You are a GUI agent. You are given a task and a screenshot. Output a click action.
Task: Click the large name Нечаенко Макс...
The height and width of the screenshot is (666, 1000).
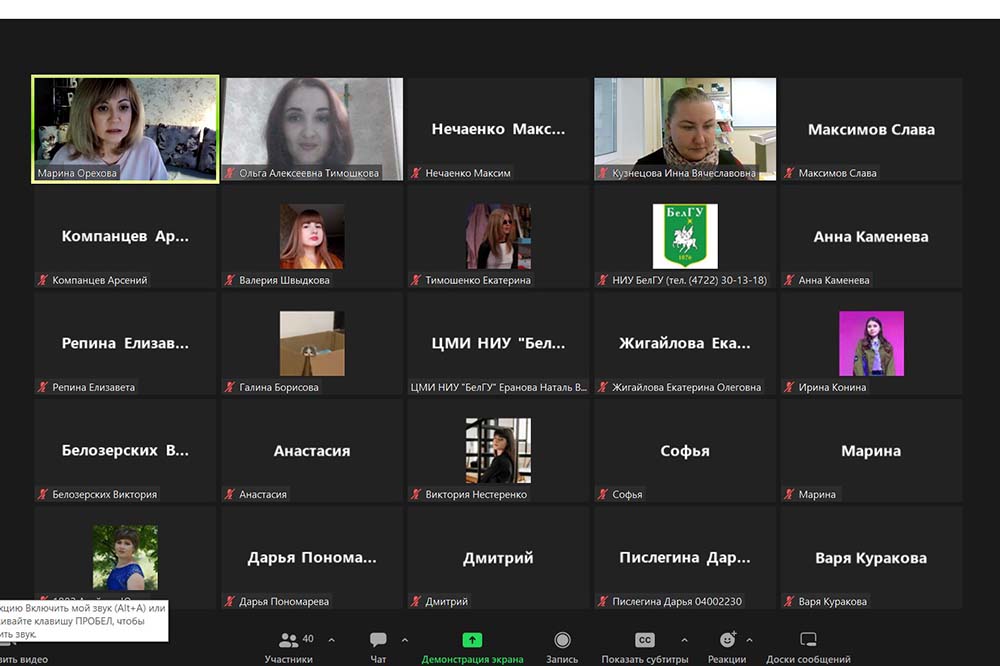(x=498, y=129)
